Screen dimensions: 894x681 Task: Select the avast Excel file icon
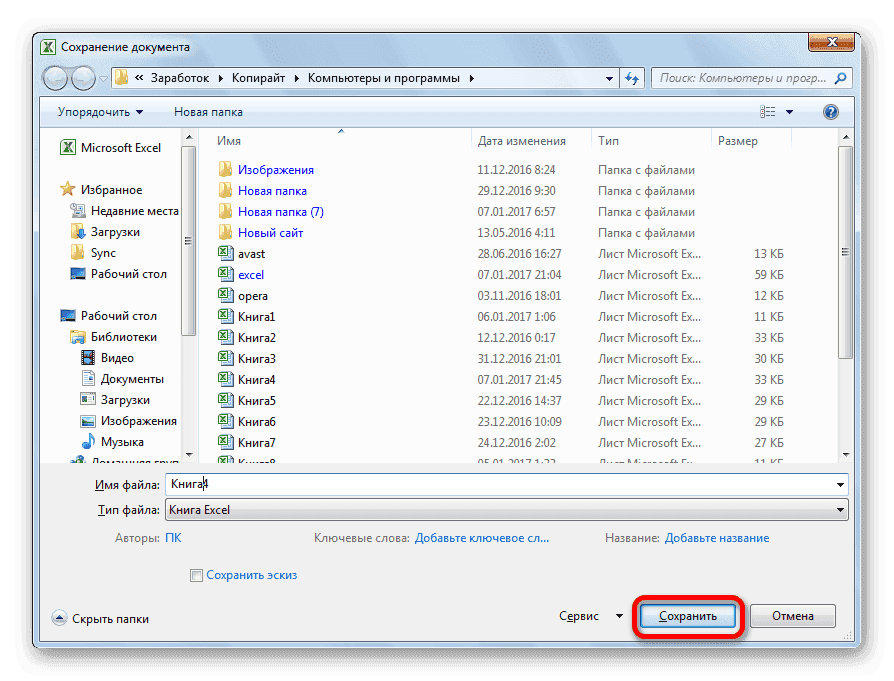pos(226,254)
